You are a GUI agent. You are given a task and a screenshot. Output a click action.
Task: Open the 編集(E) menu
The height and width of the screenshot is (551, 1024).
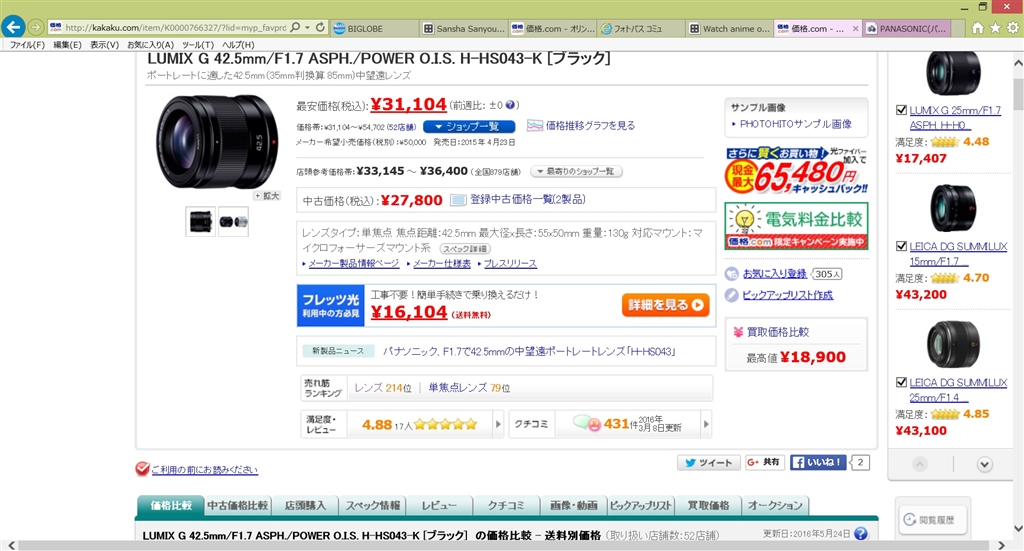tap(67, 45)
